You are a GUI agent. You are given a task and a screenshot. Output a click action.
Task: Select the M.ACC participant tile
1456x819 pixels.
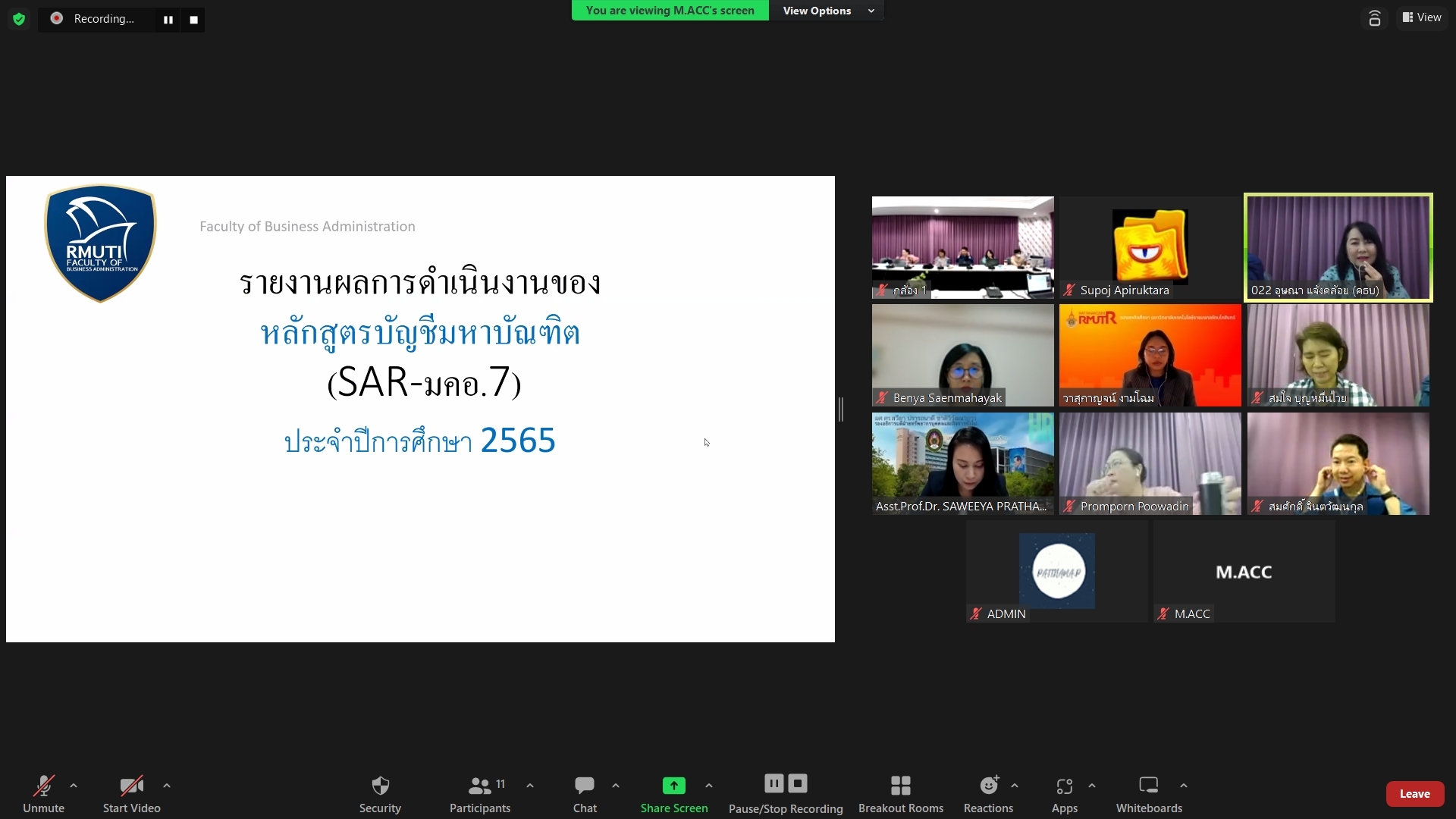point(1244,571)
